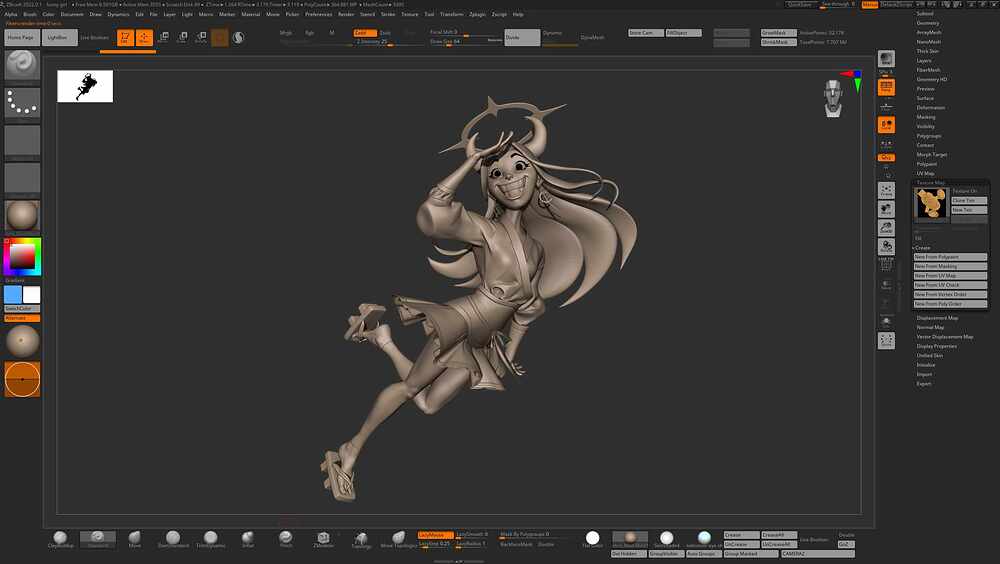Open the Alpha menu
The image size is (1000, 564).
(11, 14)
